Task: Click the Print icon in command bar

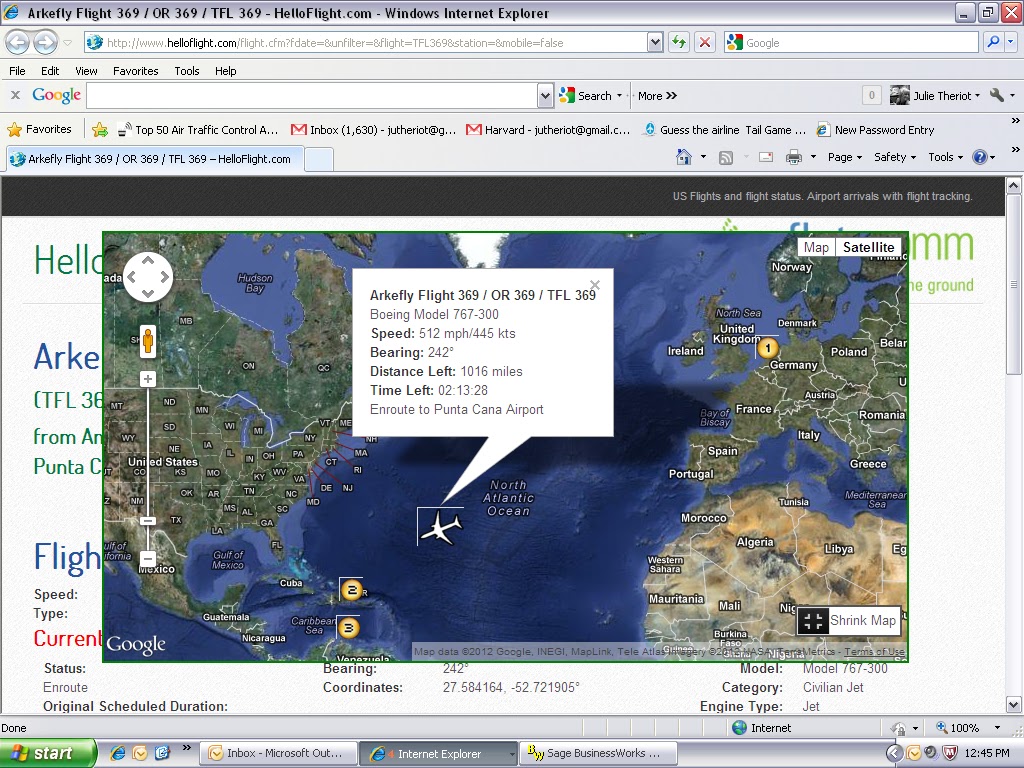Action: coord(793,157)
